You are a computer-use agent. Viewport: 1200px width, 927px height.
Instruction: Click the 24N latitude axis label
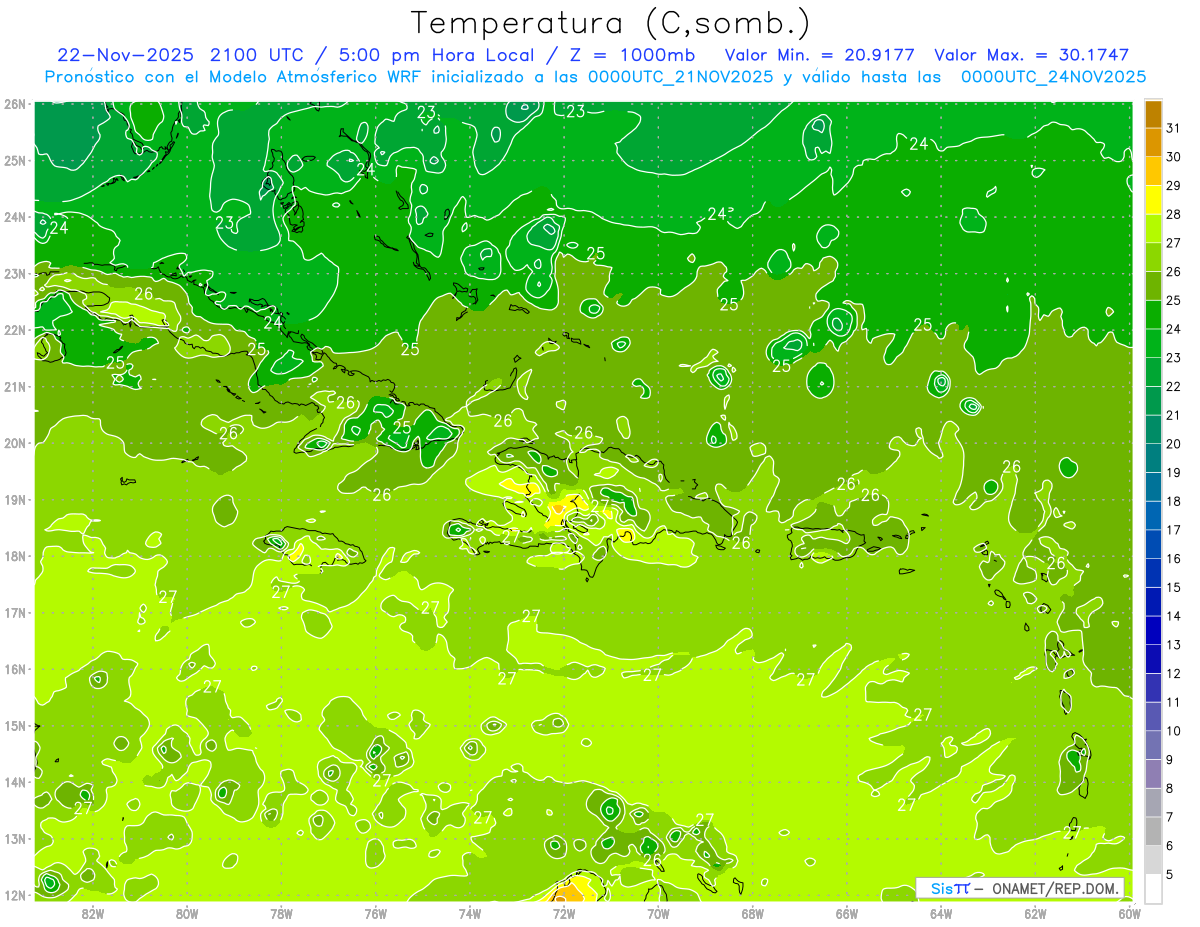coord(14,217)
